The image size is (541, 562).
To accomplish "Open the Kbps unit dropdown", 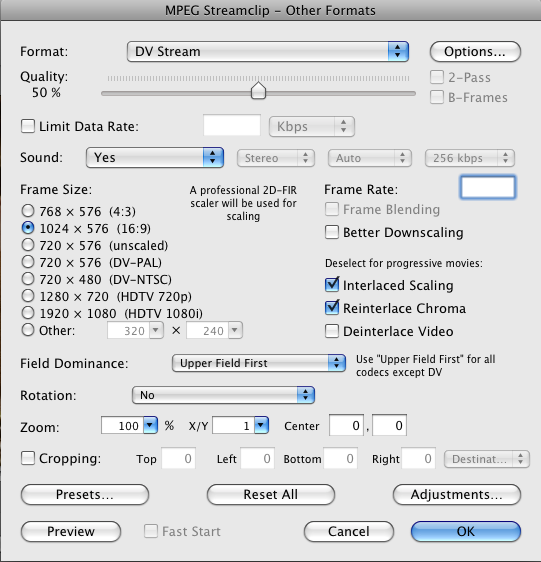I will click(312, 127).
